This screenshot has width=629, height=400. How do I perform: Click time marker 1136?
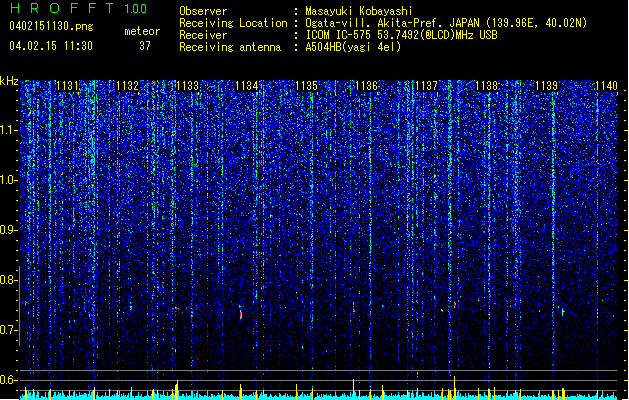coord(367,86)
